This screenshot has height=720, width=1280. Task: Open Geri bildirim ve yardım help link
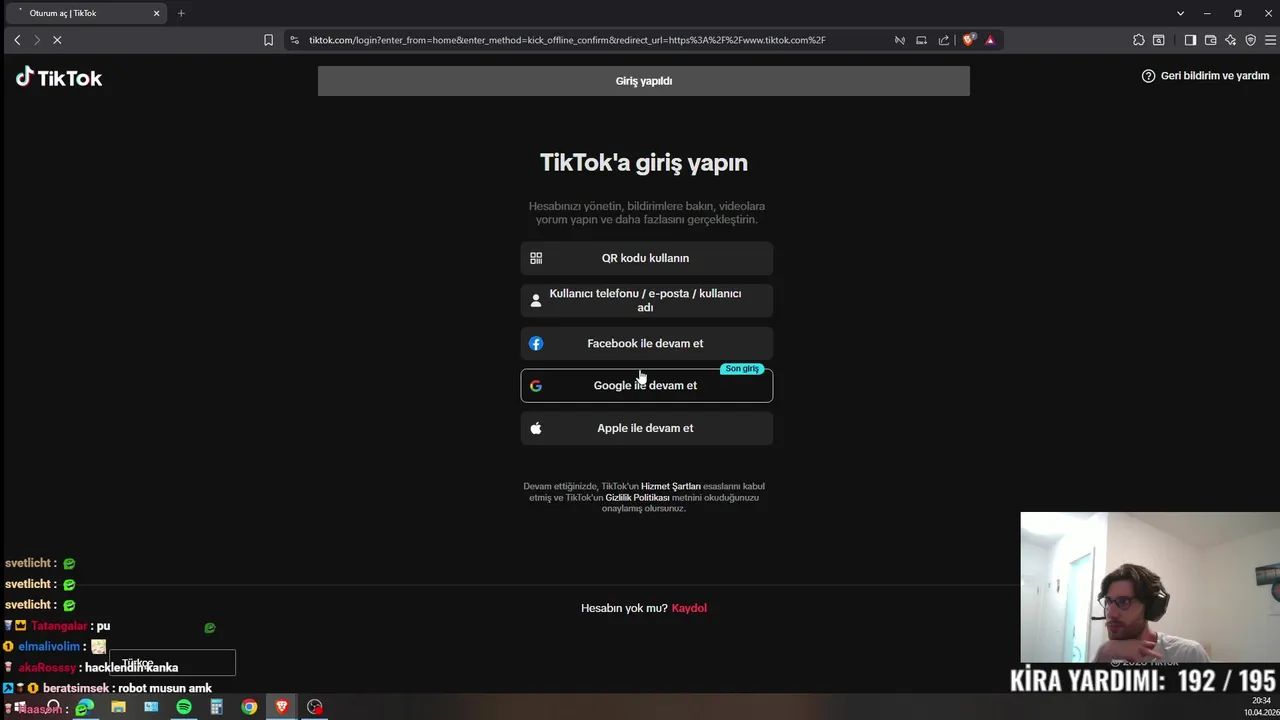click(x=1205, y=76)
